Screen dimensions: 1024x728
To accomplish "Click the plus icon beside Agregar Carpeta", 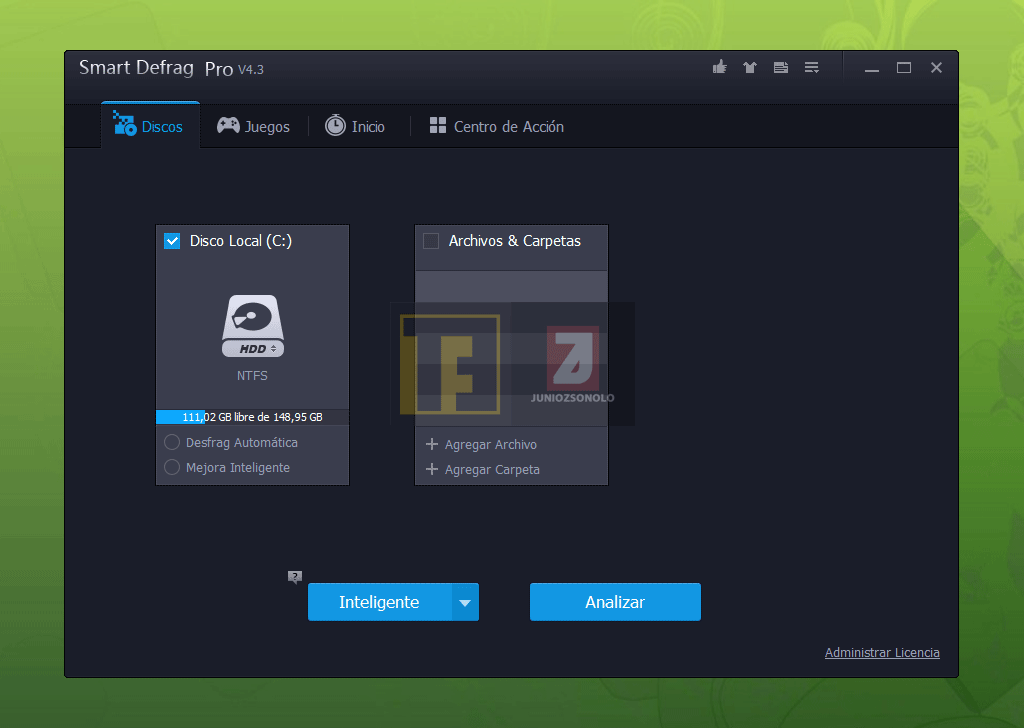I will (x=432, y=469).
